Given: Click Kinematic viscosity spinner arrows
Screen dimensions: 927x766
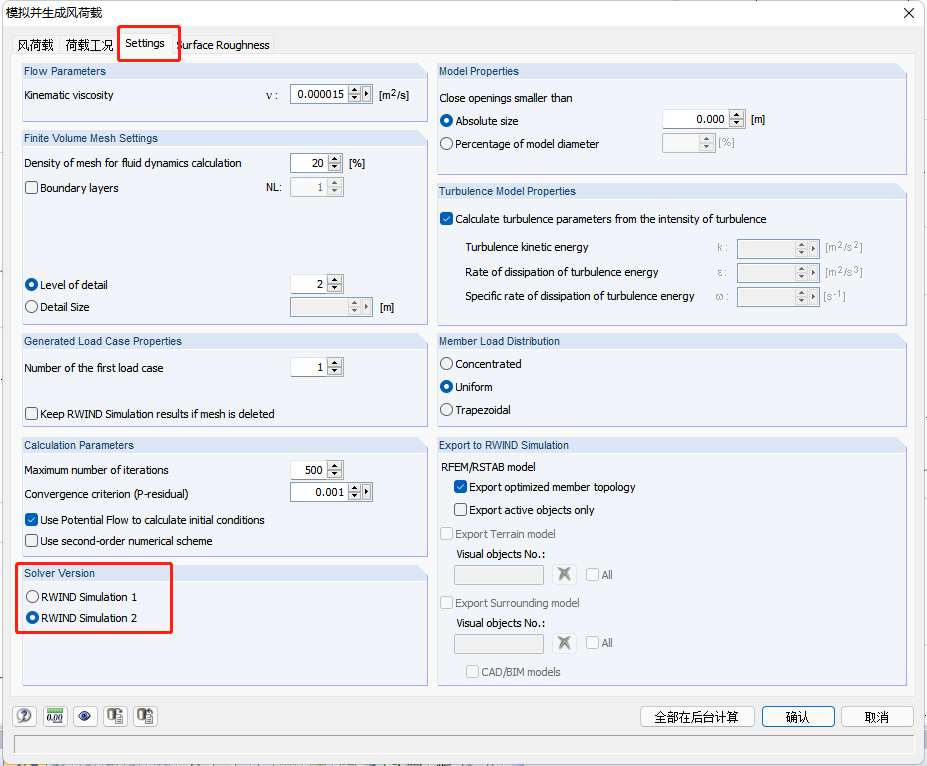Looking at the screenshot, I should pos(355,94).
